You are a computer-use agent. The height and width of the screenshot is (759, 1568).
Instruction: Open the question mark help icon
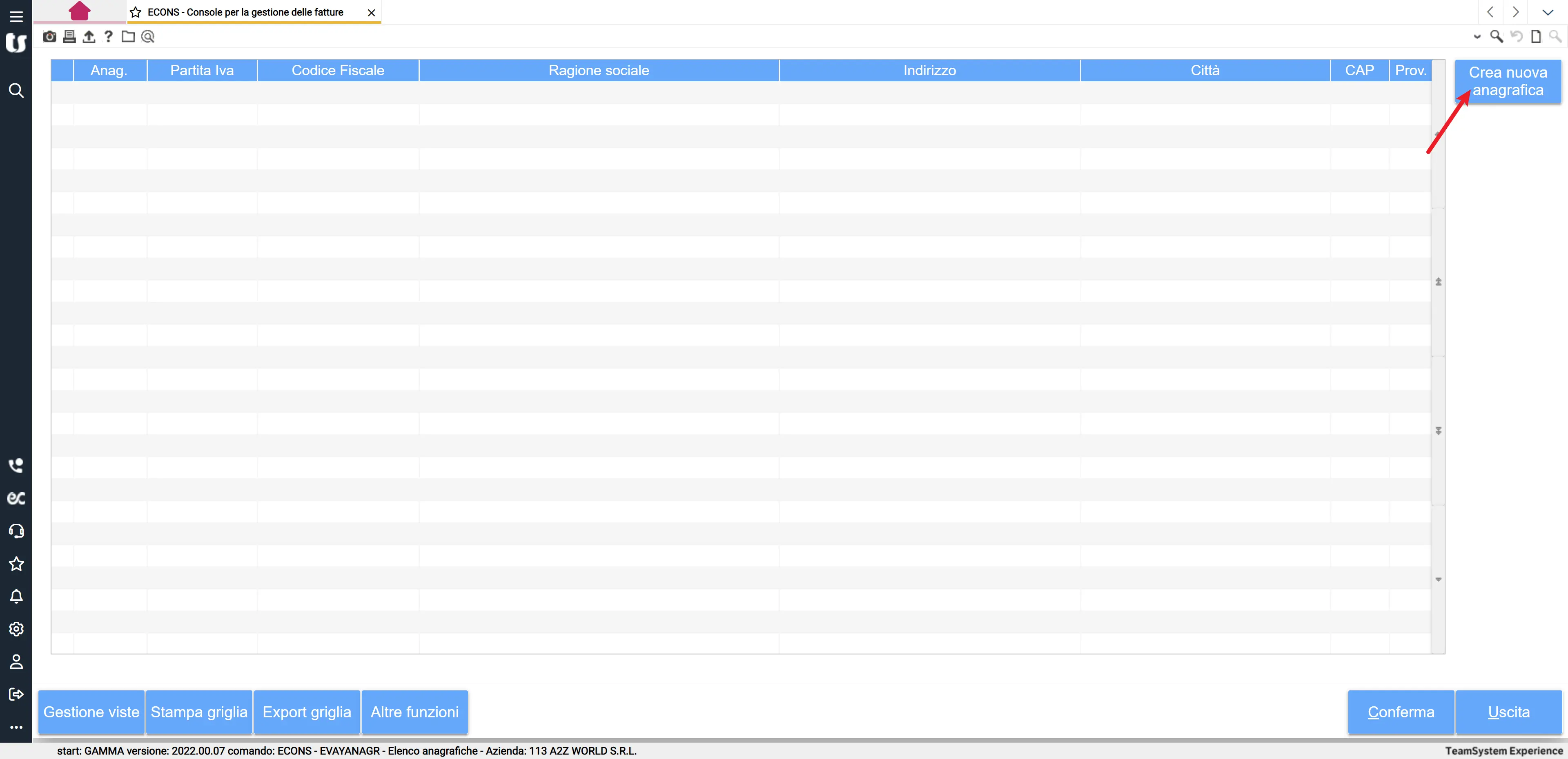108,36
